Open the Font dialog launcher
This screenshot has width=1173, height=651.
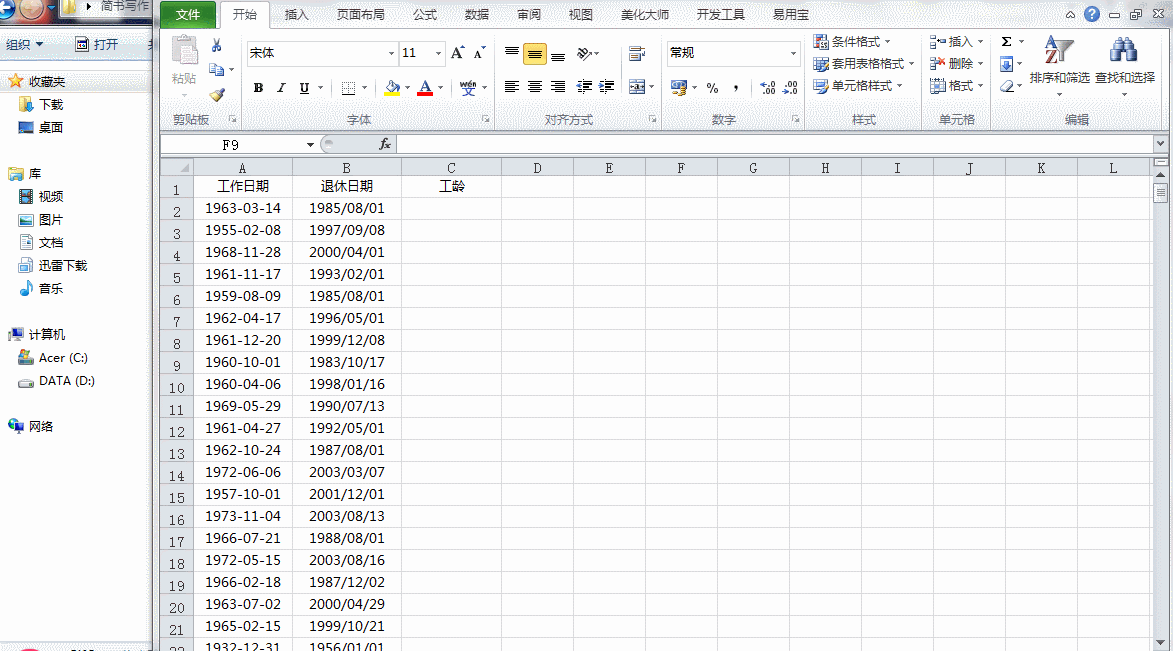click(486, 119)
